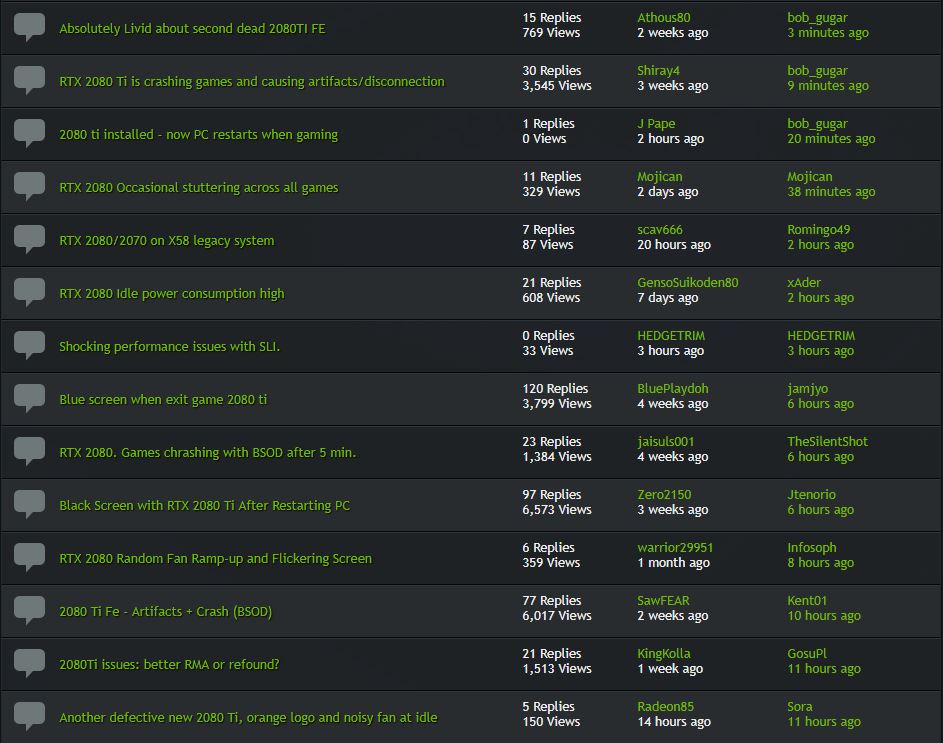Open the thread 'RTX 2080 Random Fan Ramp-up and Flickering Screen'
The width and height of the screenshot is (943, 743).
coord(216,557)
